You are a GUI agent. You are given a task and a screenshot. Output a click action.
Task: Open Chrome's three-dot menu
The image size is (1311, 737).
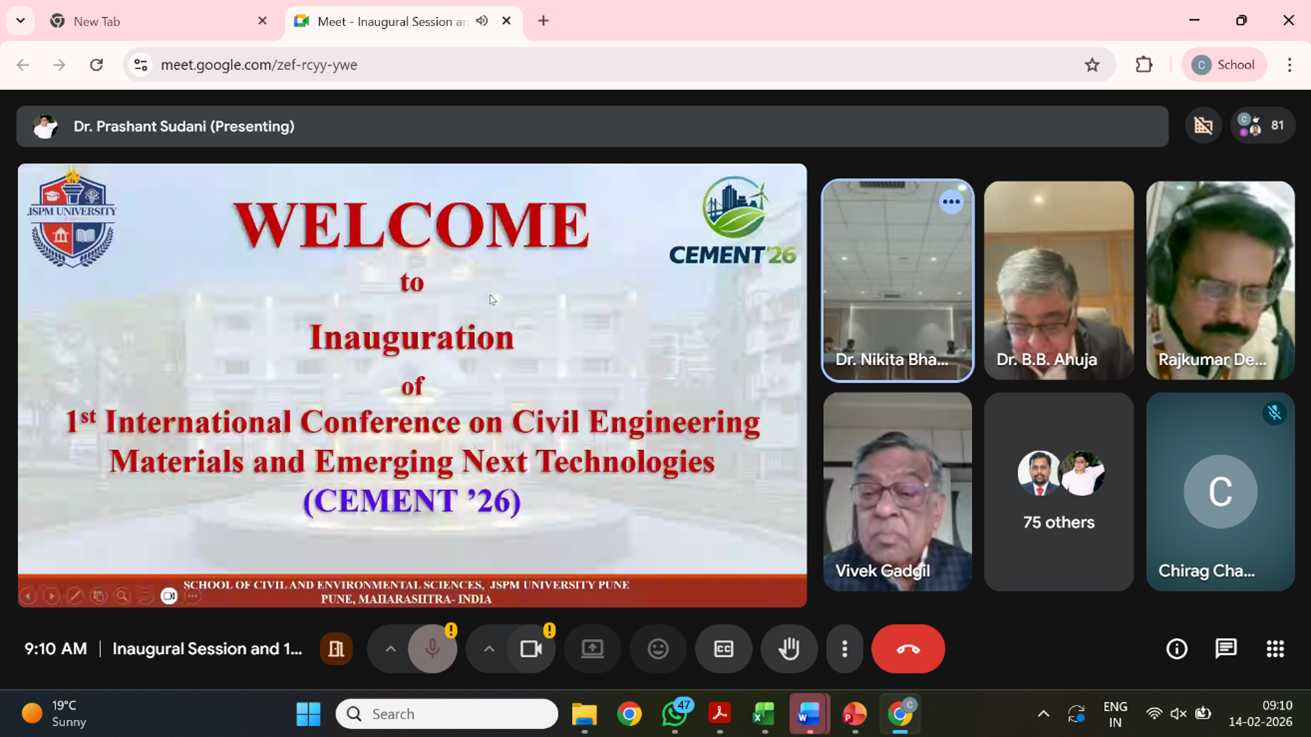[1289, 65]
